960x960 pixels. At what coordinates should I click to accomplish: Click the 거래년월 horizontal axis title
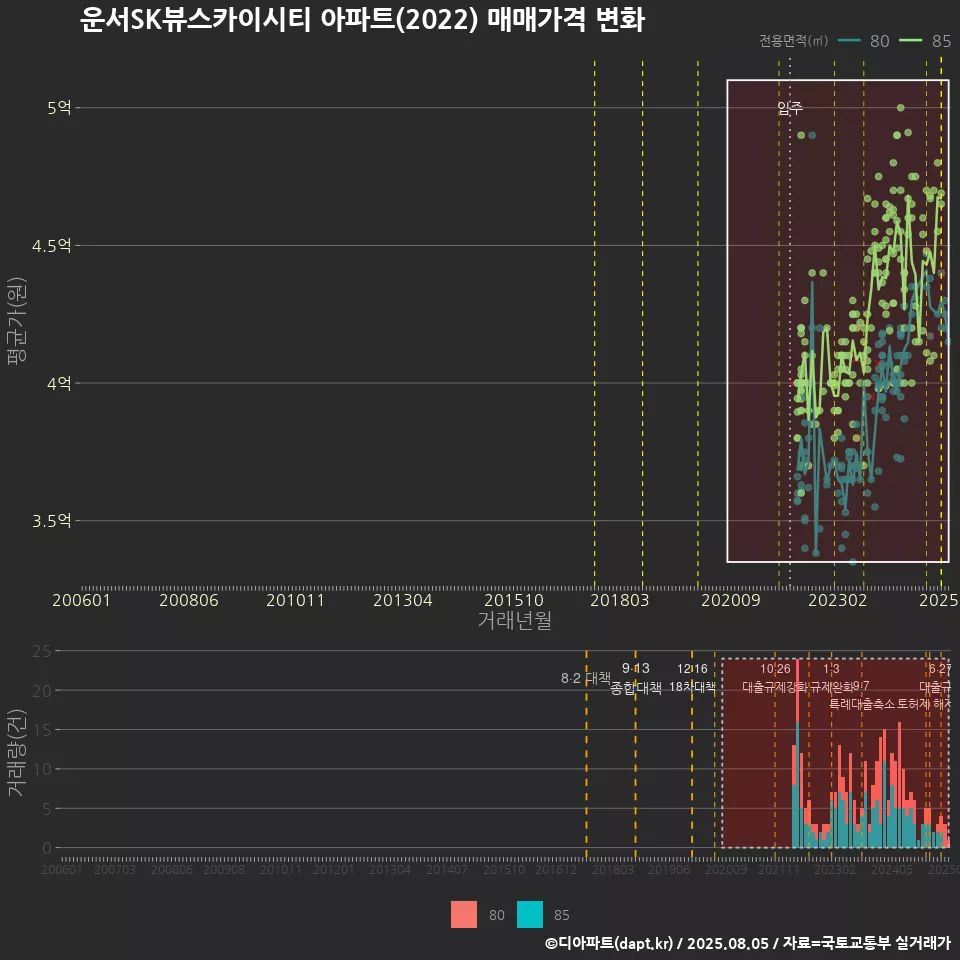tap(514, 620)
